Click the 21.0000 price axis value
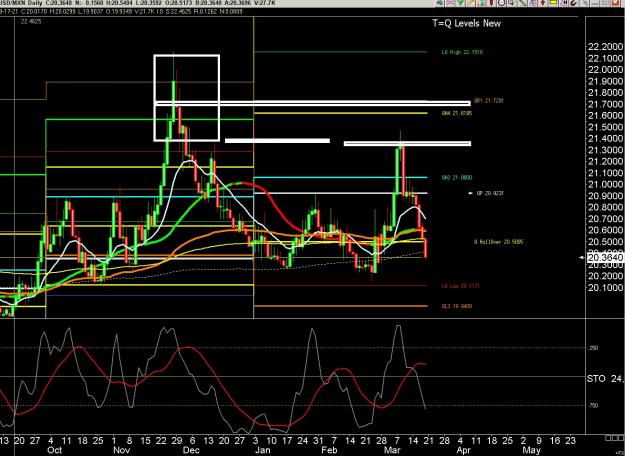This screenshot has height=456, width=625. pos(605,185)
